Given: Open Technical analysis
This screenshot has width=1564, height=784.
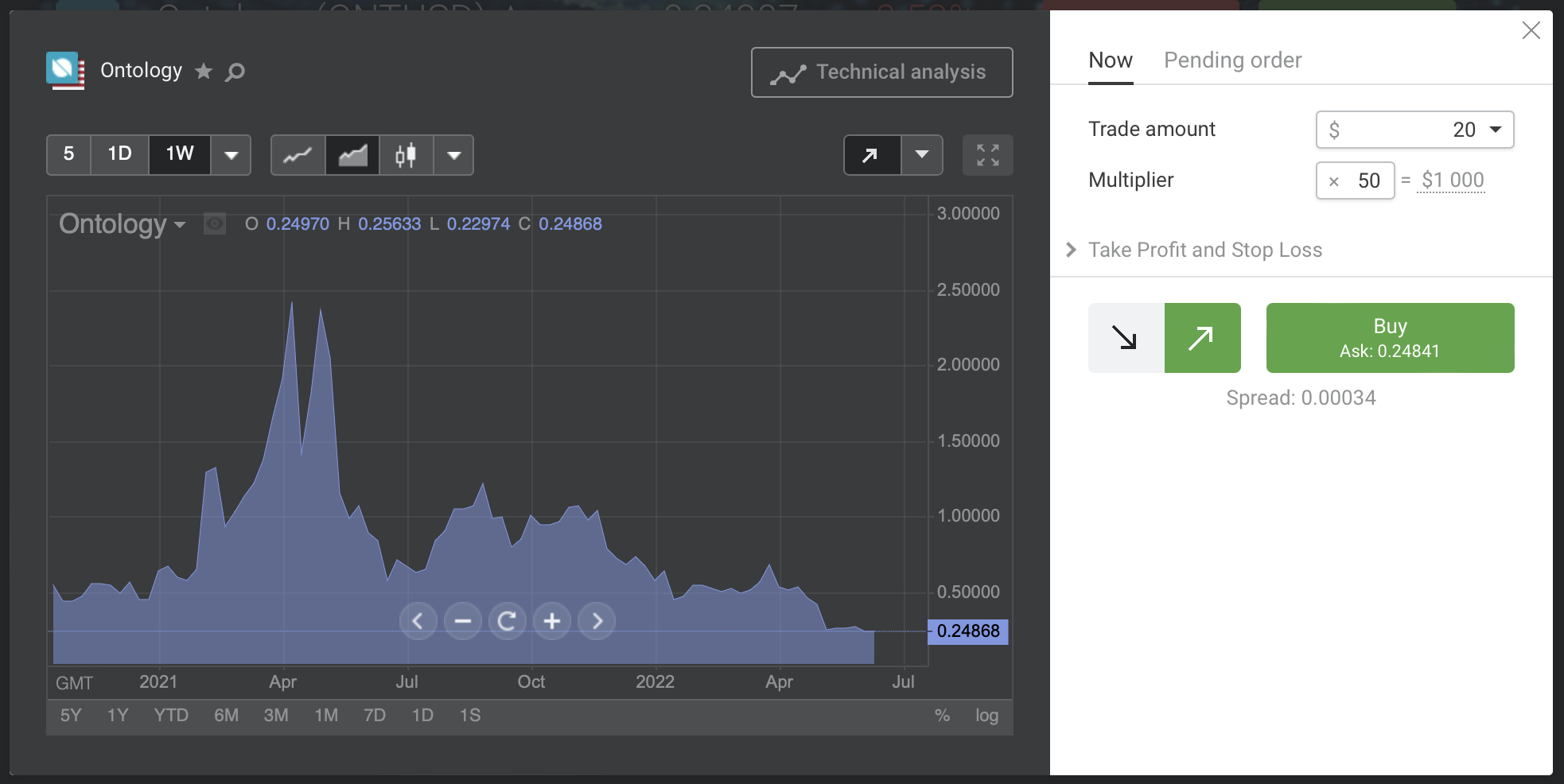Looking at the screenshot, I should coord(881,72).
